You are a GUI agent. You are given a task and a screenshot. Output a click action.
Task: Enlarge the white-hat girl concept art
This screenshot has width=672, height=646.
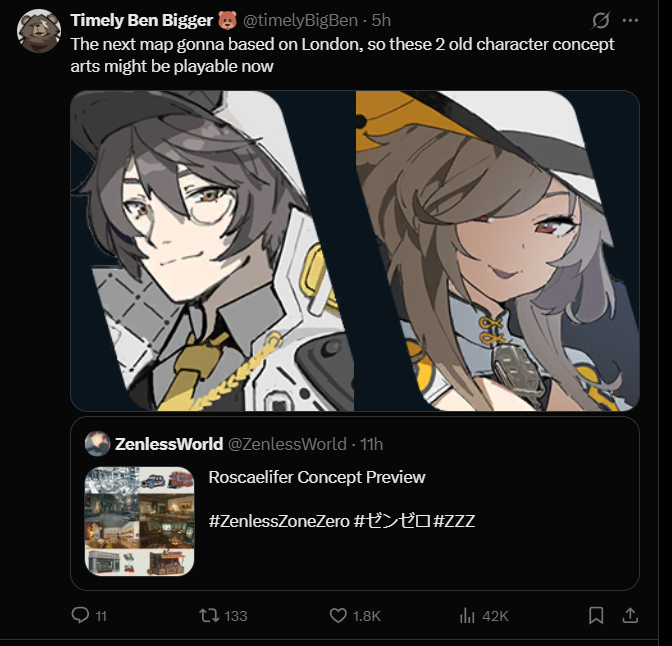498,251
